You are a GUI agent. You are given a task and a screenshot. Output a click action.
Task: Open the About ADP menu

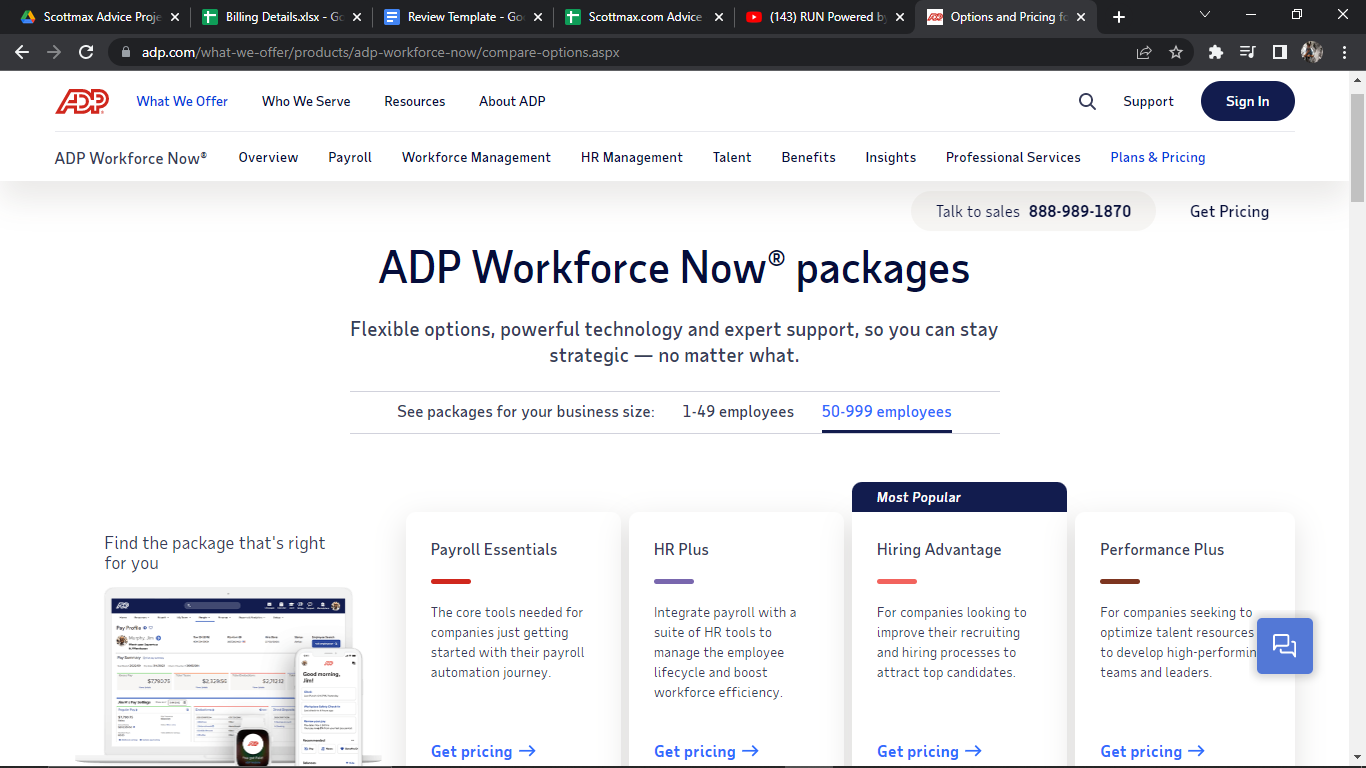tap(512, 101)
